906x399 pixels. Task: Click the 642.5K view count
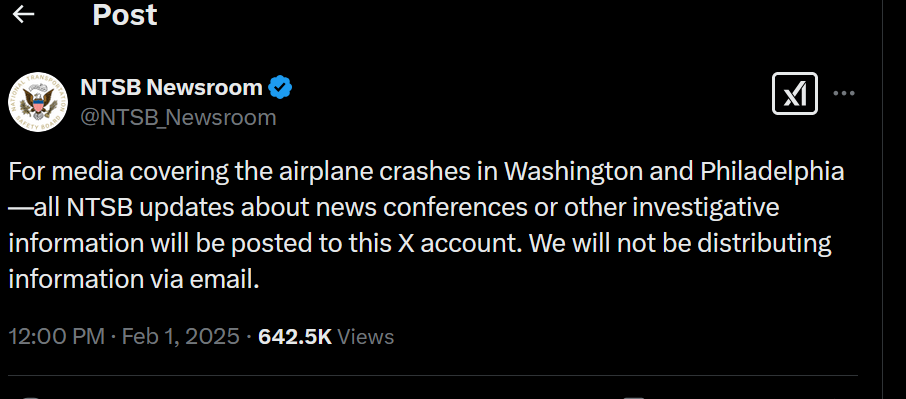tap(295, 336)
